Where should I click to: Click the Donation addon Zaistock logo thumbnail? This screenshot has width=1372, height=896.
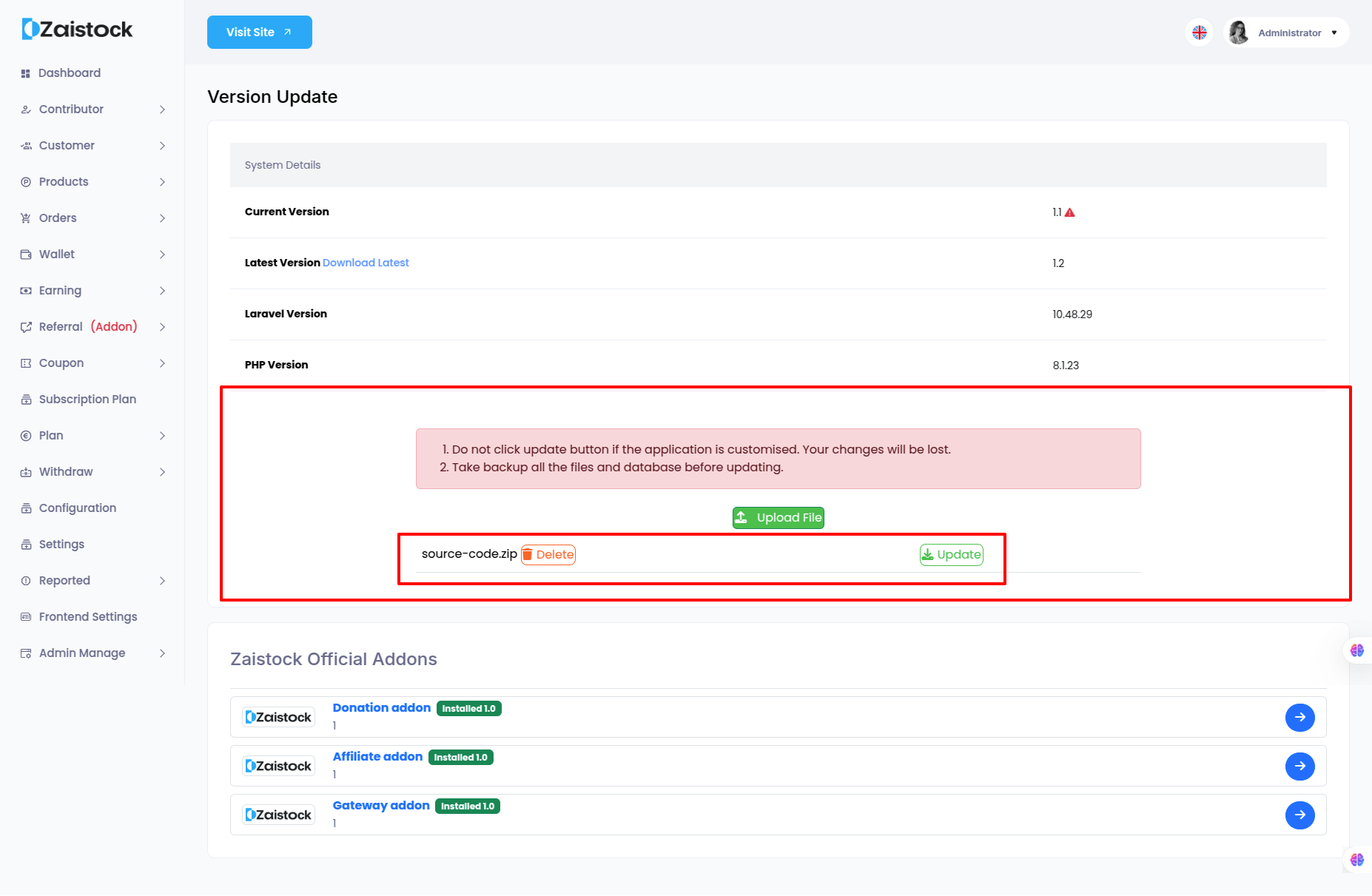(x=279, y=717)
